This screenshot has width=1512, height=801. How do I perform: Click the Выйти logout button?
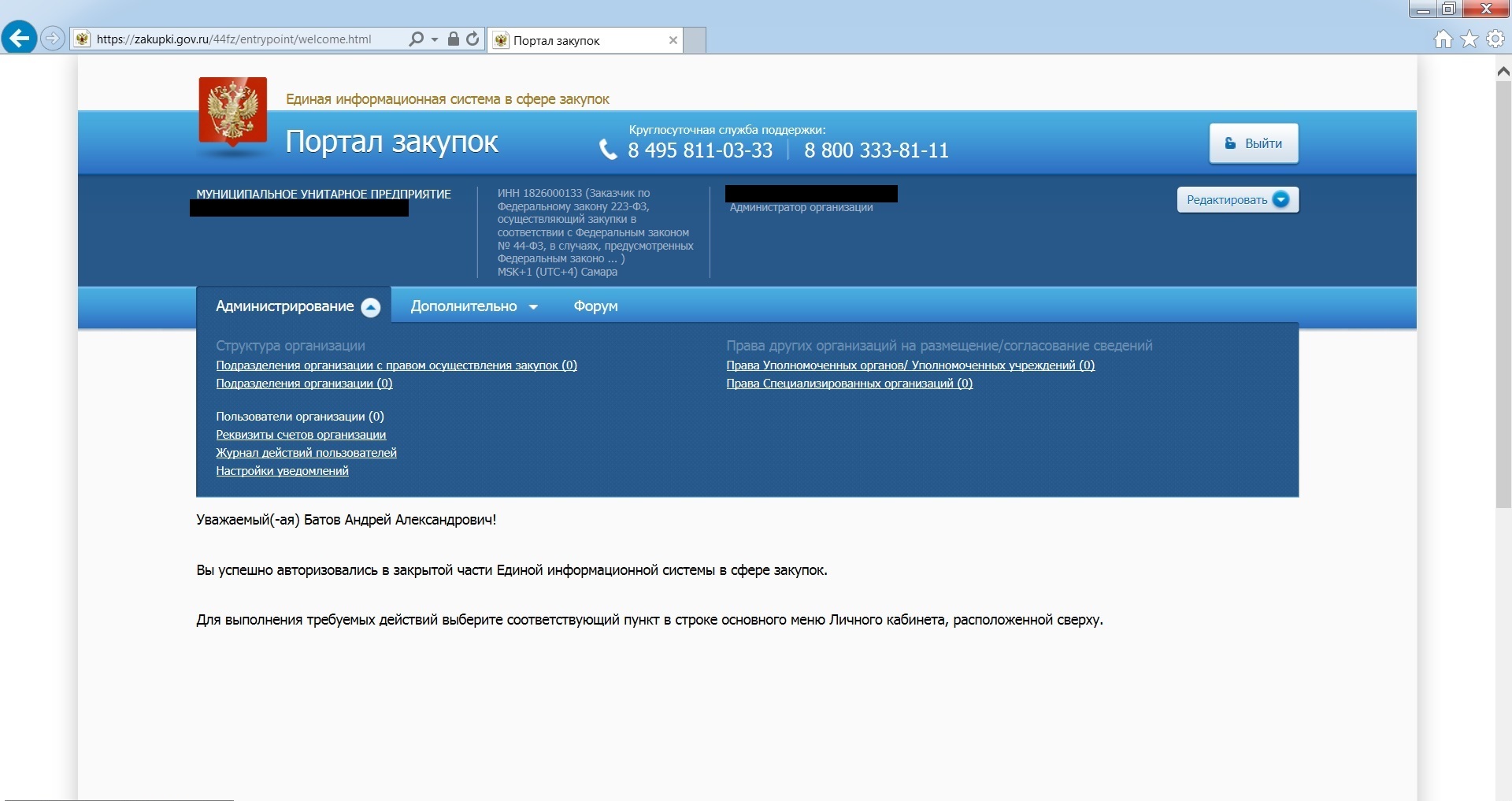[x=1254, y=143]
